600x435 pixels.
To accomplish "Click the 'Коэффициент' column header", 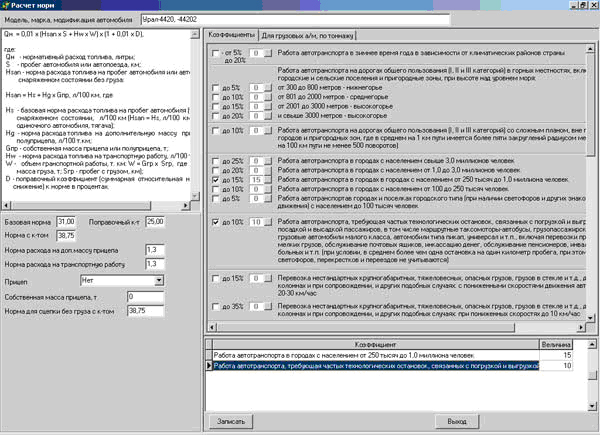I will [376, 344].
